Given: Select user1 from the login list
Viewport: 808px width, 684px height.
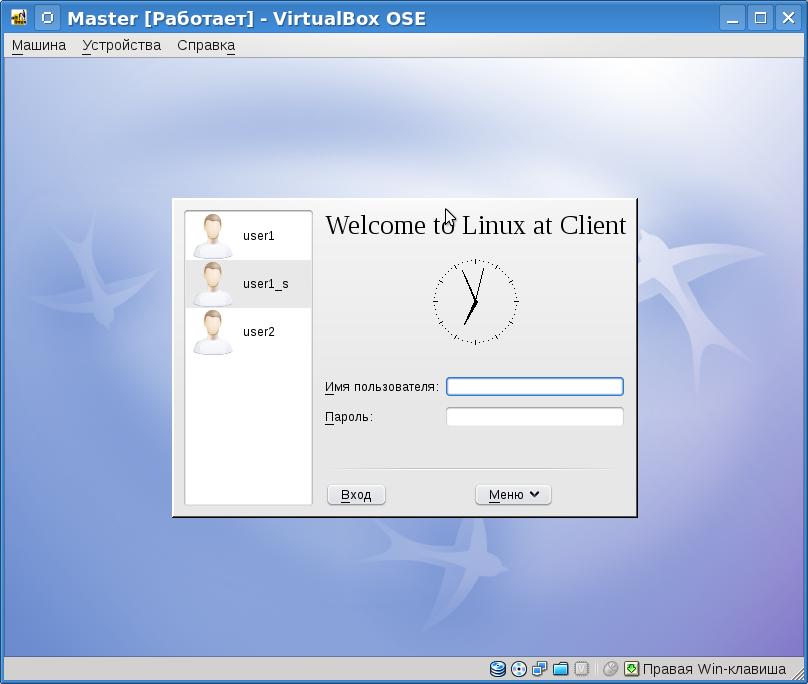Looking at the screenshot, I should click(x=249, y=236).
